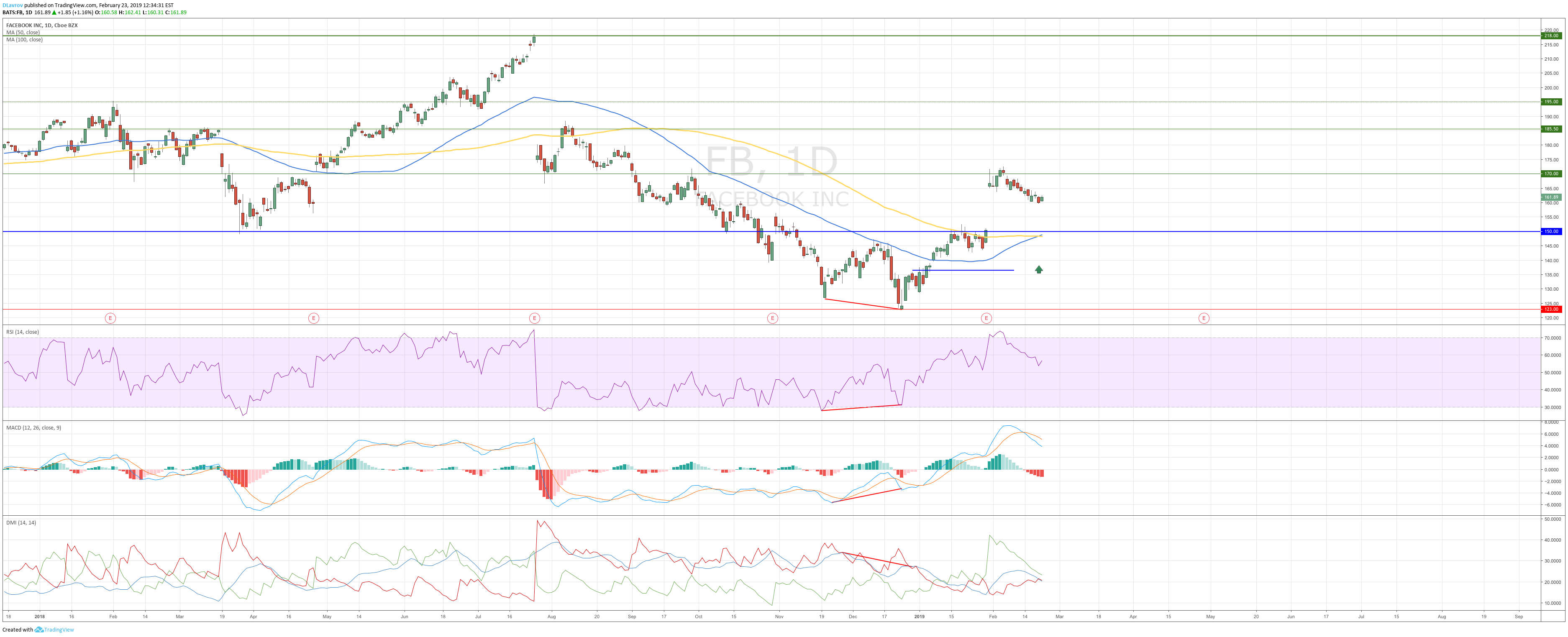Select the blue 150.00 price label
The width and height of the screenshot is (1568, 637).
(1551, 231)
